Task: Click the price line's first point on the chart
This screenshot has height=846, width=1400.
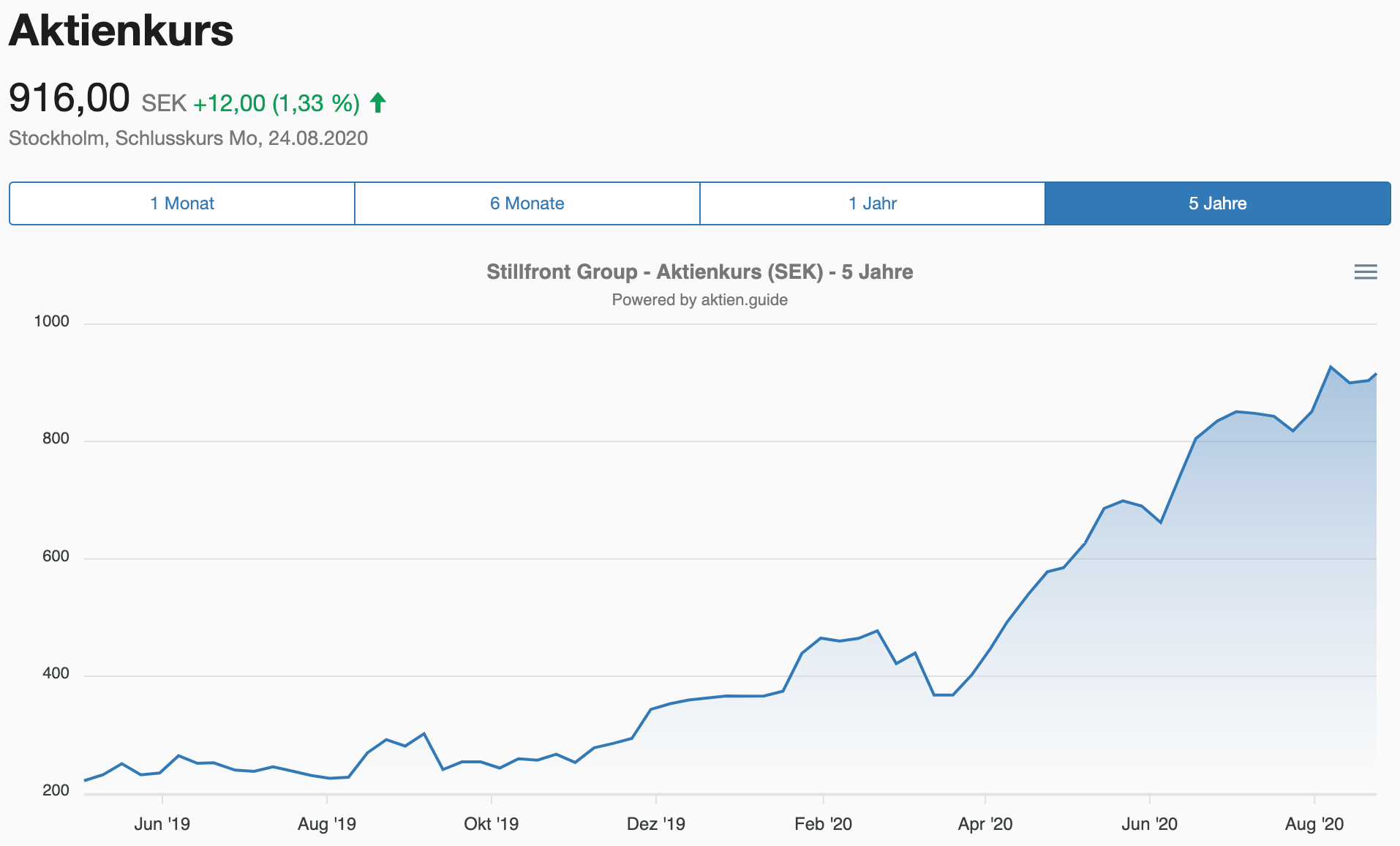Action: click(x=85, y=780)
